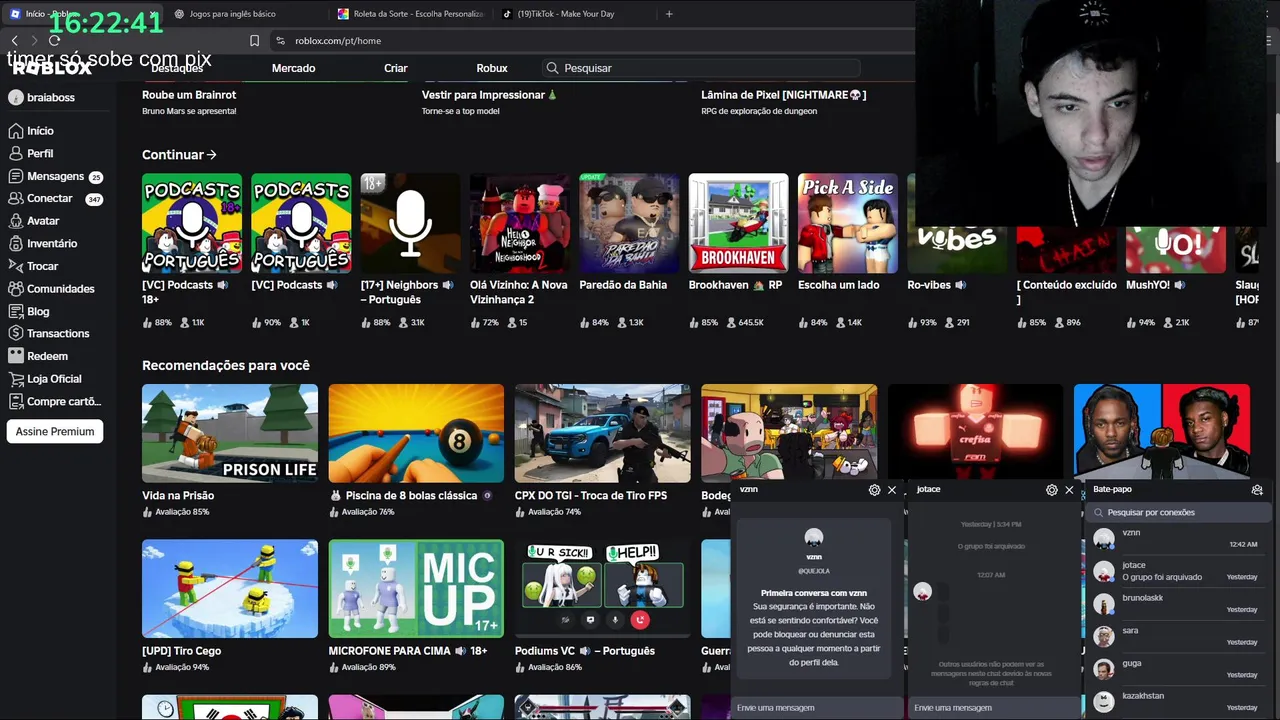Click the Pesquisar search box
Image resolution: width=1280 pixels, height=720 pixels.
click(x=701, y=68)
